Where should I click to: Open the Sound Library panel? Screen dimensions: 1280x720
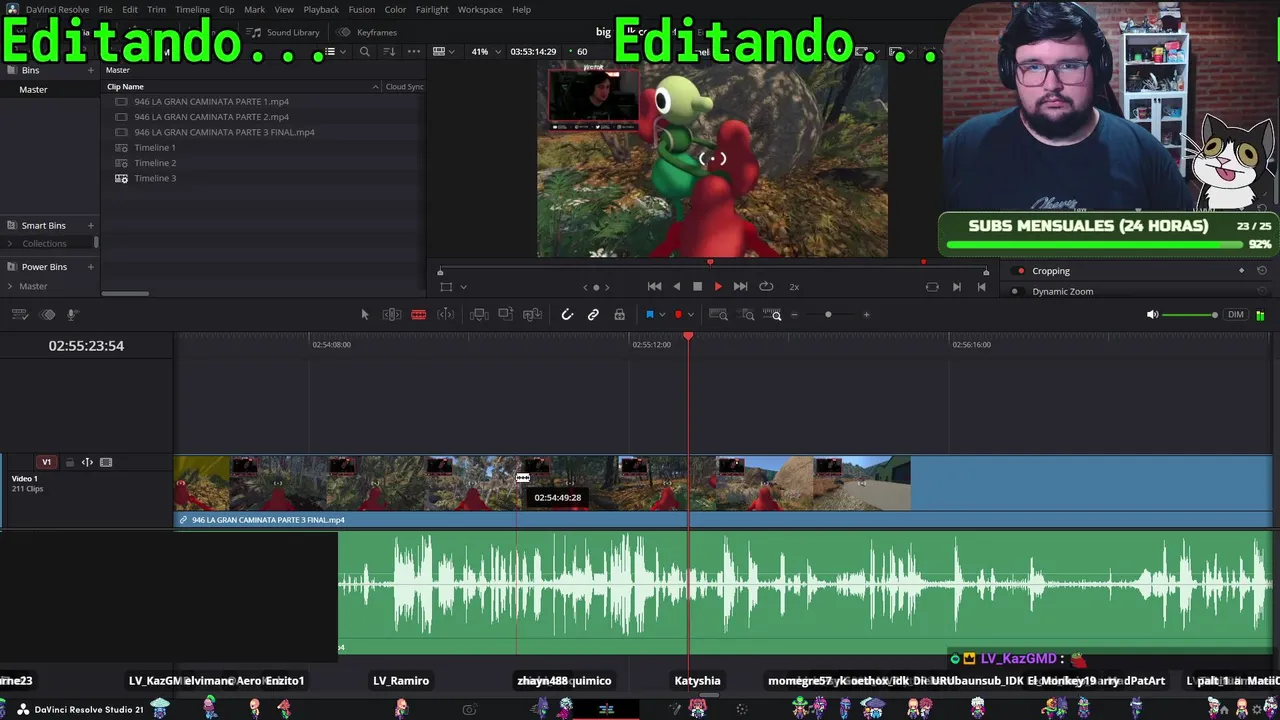point(284,32)
